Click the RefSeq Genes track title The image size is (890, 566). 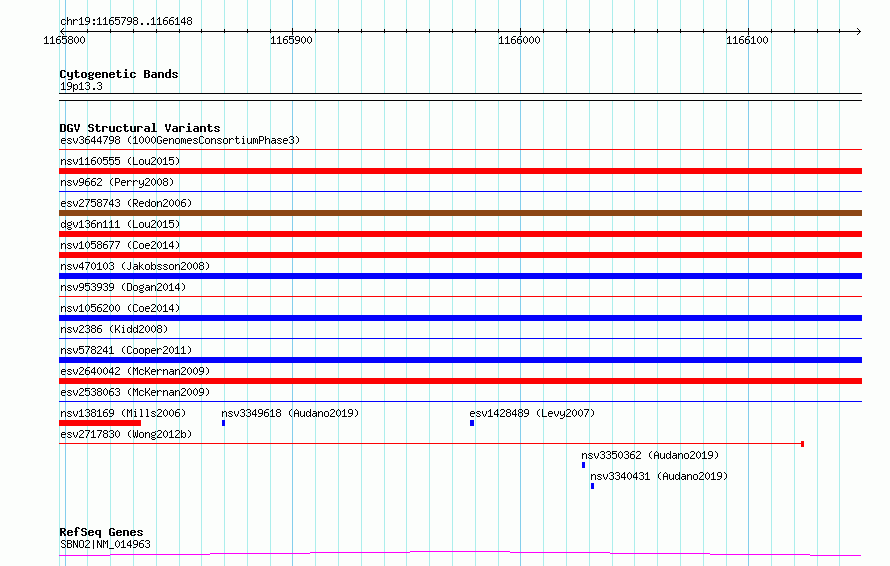[101, 532]
